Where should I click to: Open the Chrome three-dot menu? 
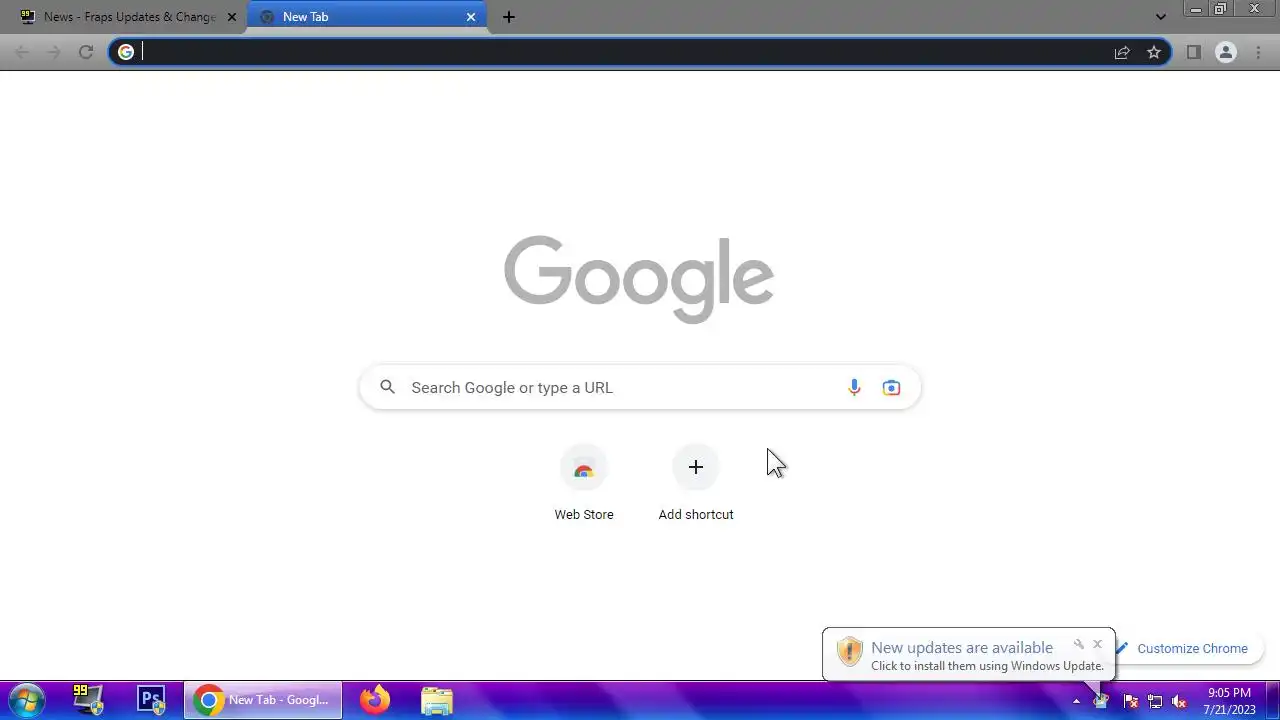(1258, 52)
